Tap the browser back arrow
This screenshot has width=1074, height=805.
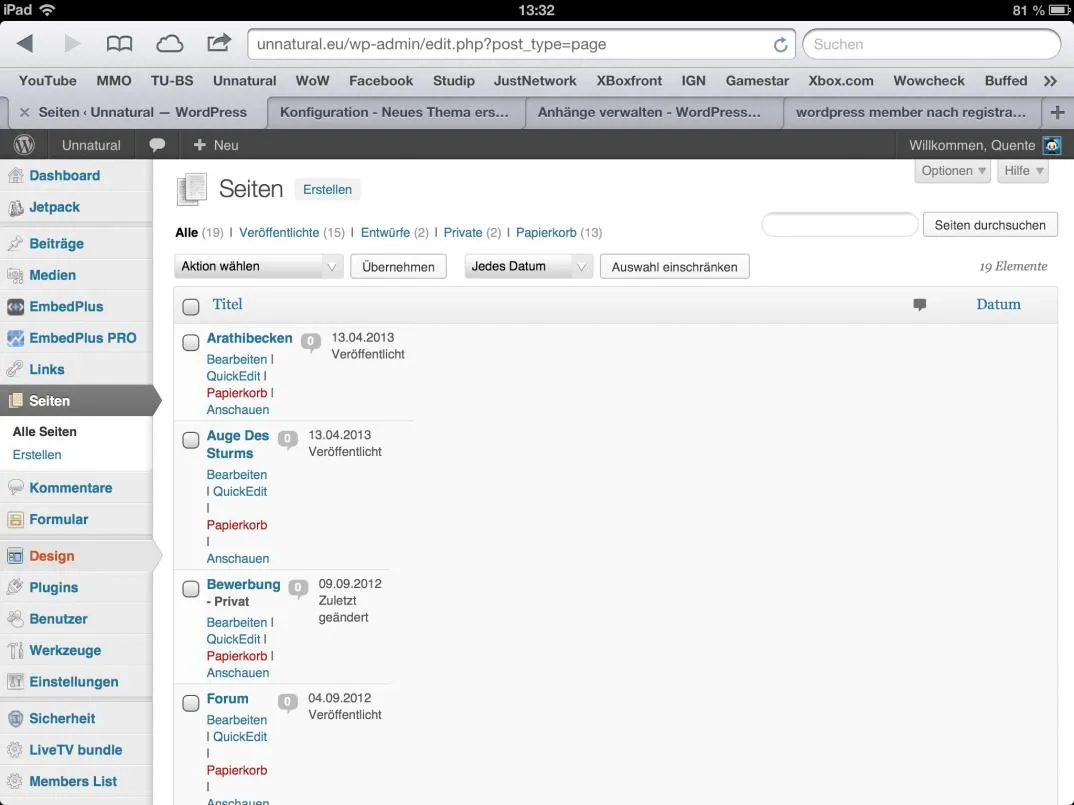click(x=25, y=44)
